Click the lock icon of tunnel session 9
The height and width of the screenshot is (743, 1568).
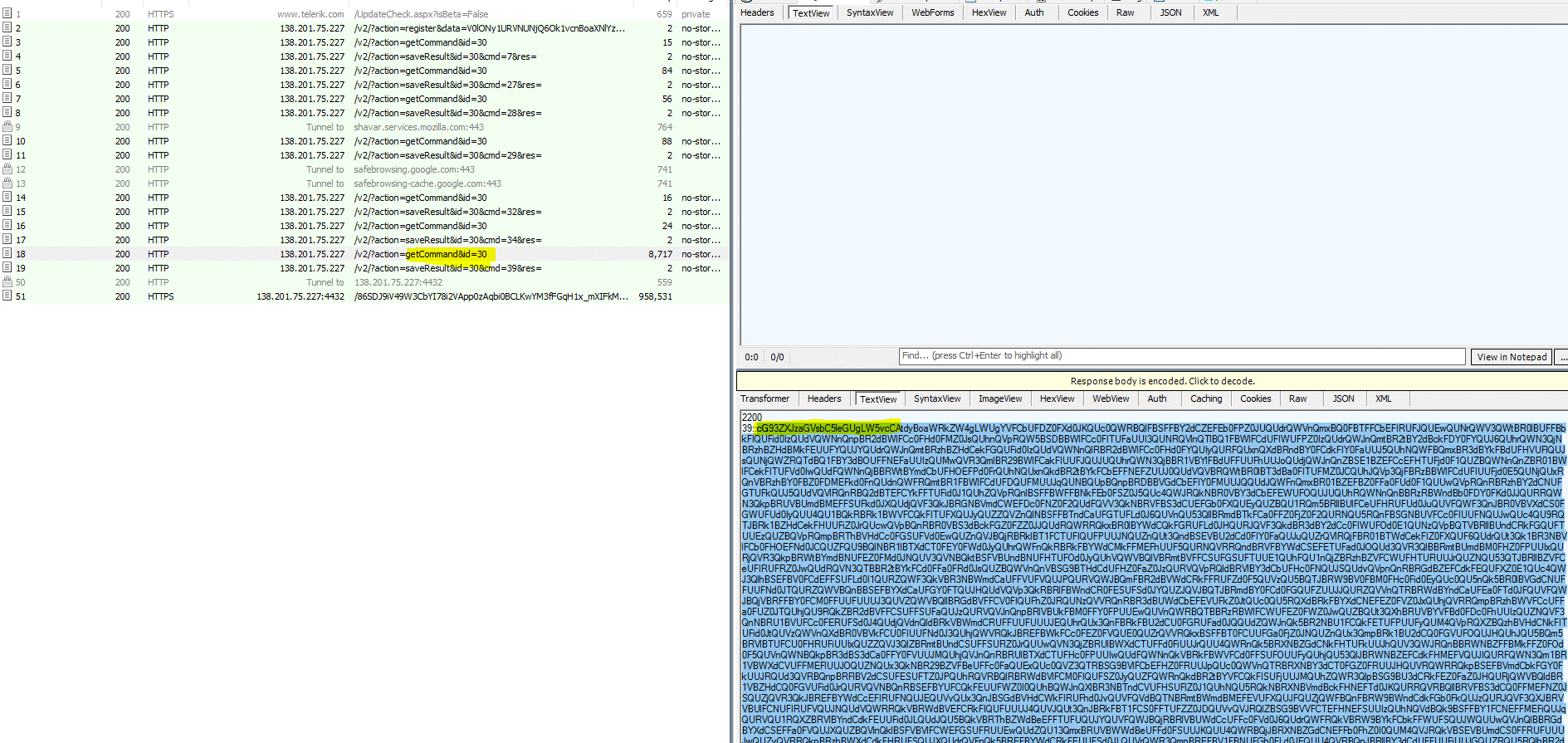[x=7, y=127]
